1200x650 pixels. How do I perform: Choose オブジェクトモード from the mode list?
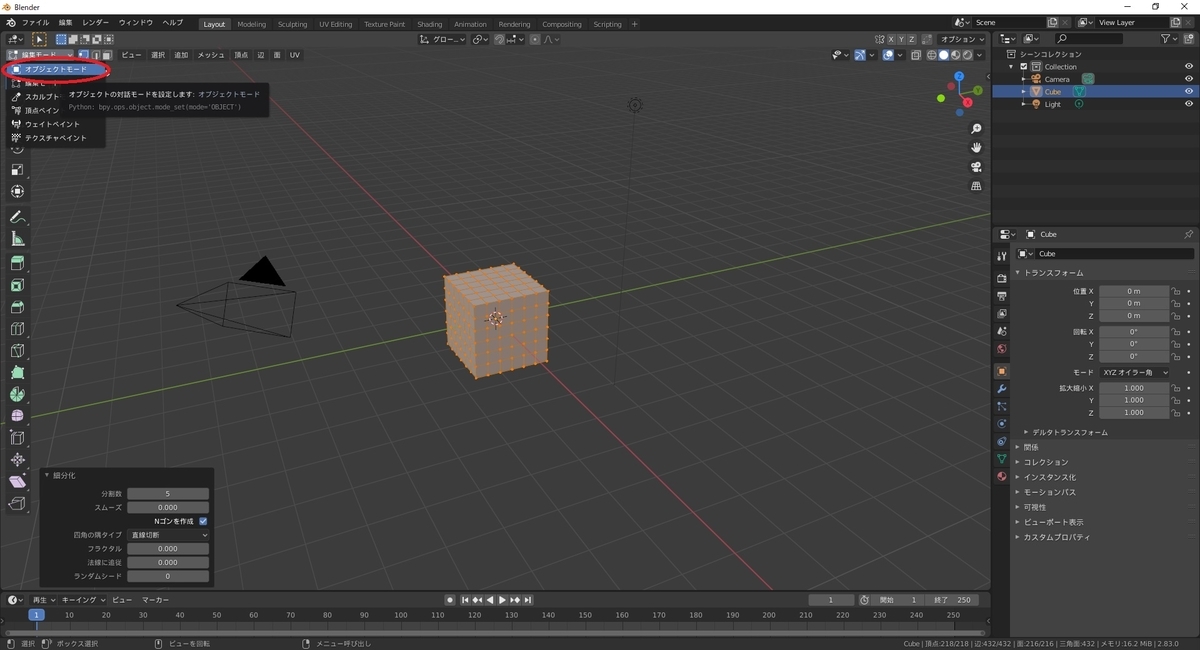click(x=56, y=69)
